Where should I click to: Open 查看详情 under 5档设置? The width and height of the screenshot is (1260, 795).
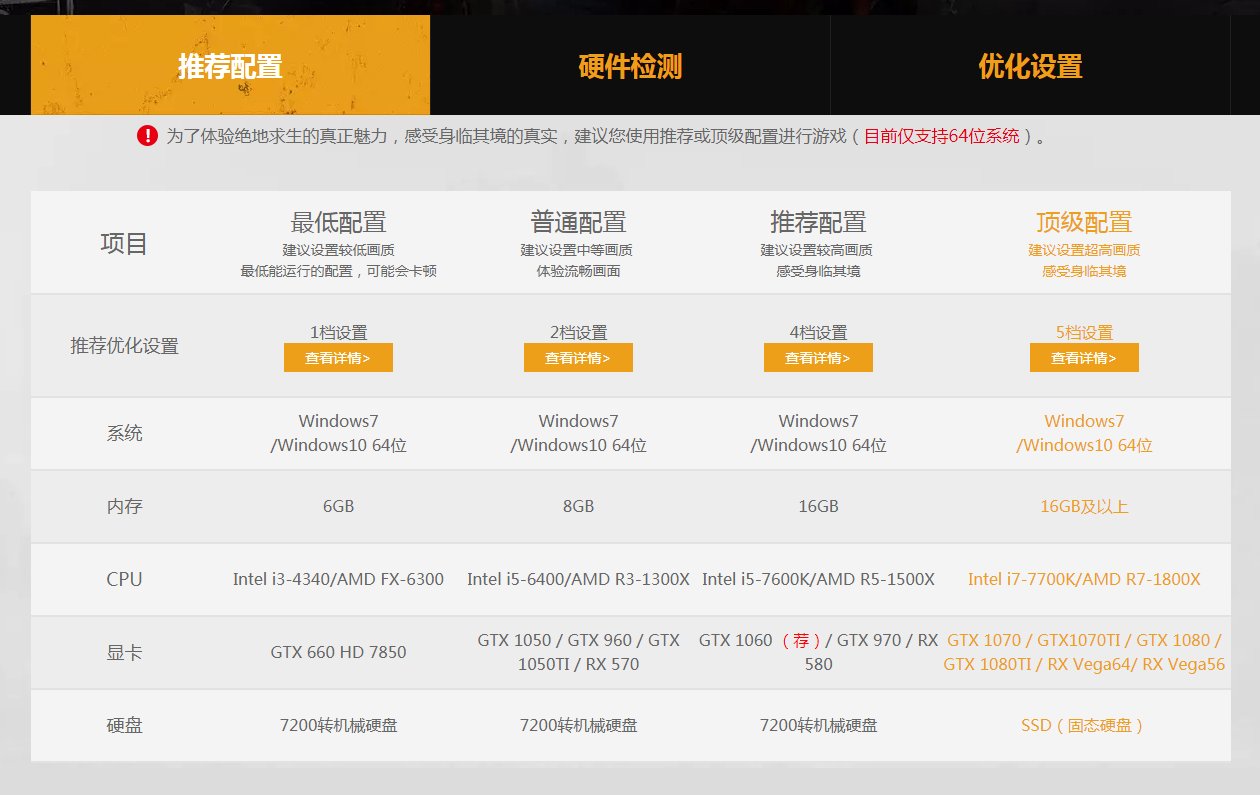tap(1084, 357)
